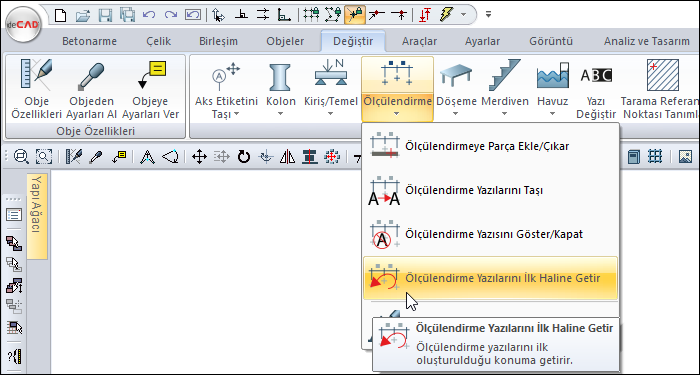Click the ideCAD application logo button
Viewport: 700px width, 375px height.
(x=23, y=25)
